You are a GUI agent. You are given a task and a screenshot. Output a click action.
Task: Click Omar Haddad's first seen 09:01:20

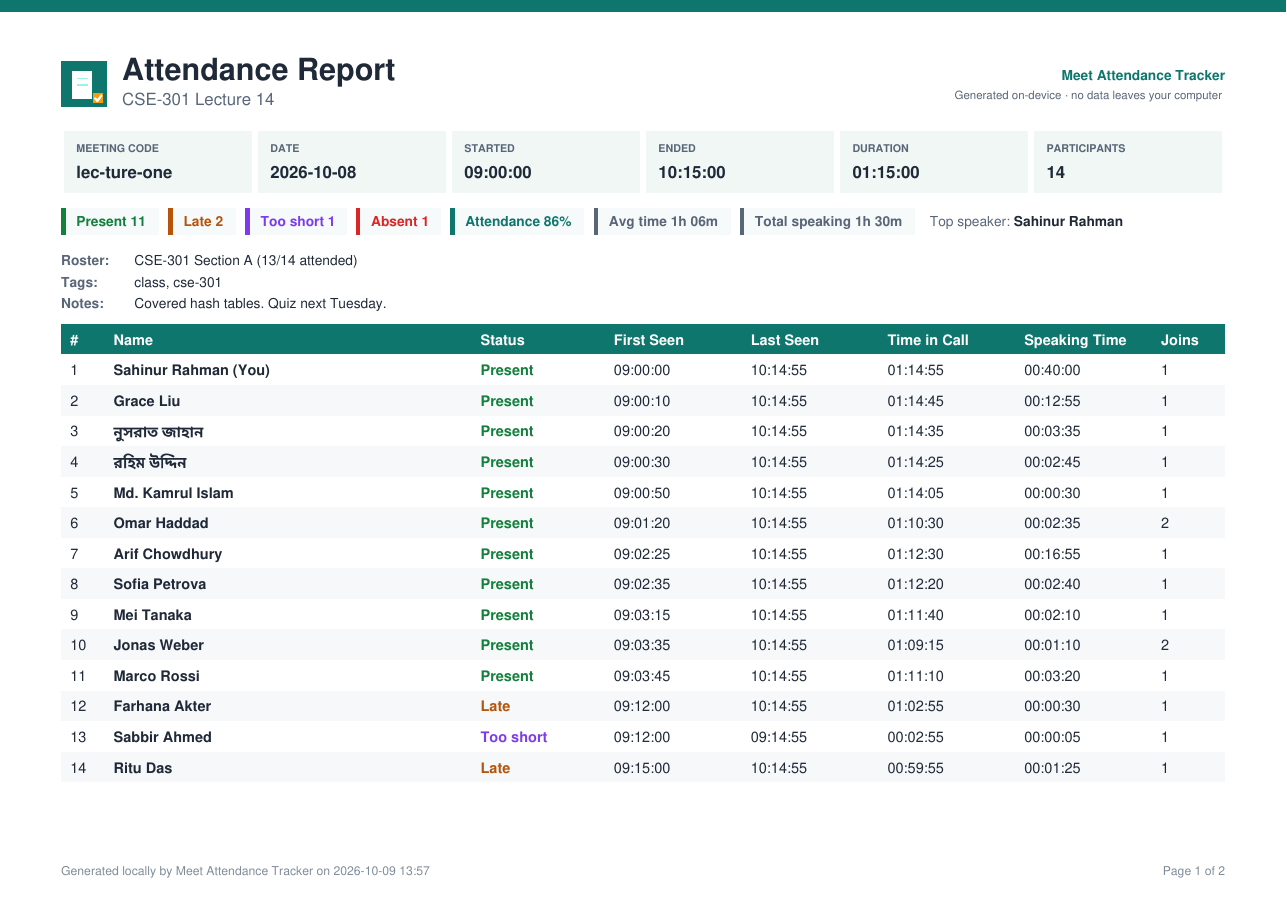642,523
